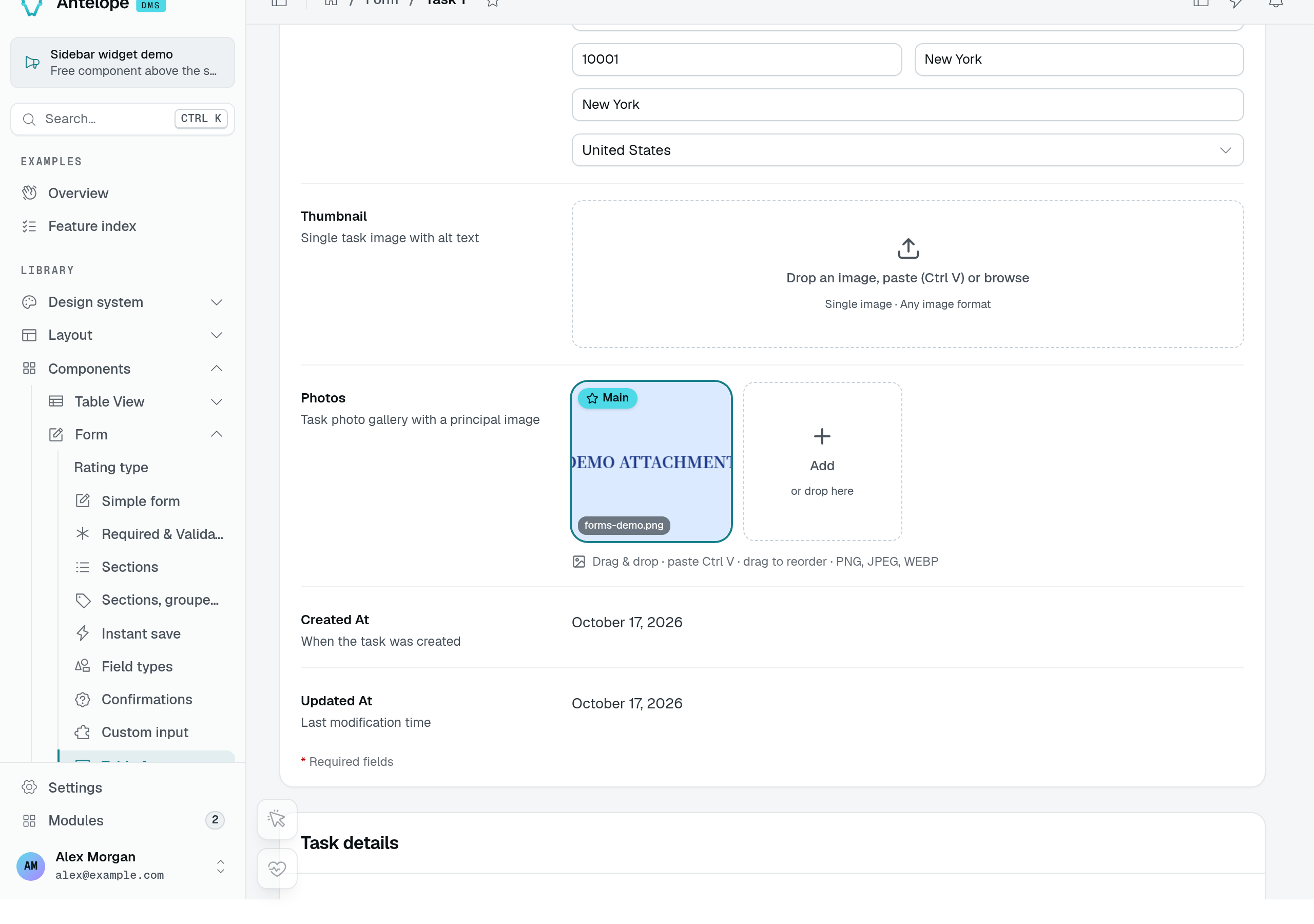This screenshot has width=1314, height=924.
Task: Click the Created At date October 17, 2026
Action: point(627,622)
